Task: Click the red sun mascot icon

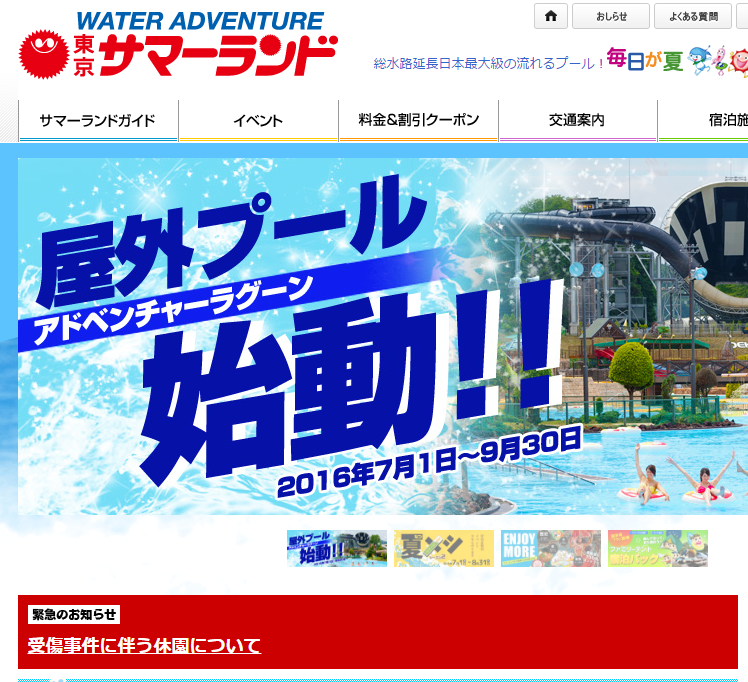Action: click(x=43, y=54)
